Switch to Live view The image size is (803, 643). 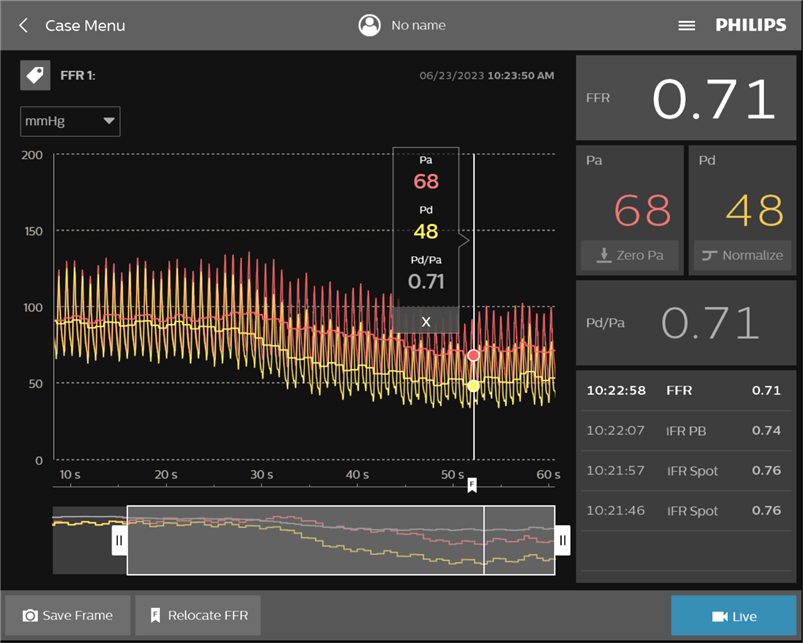coord(734,616)
